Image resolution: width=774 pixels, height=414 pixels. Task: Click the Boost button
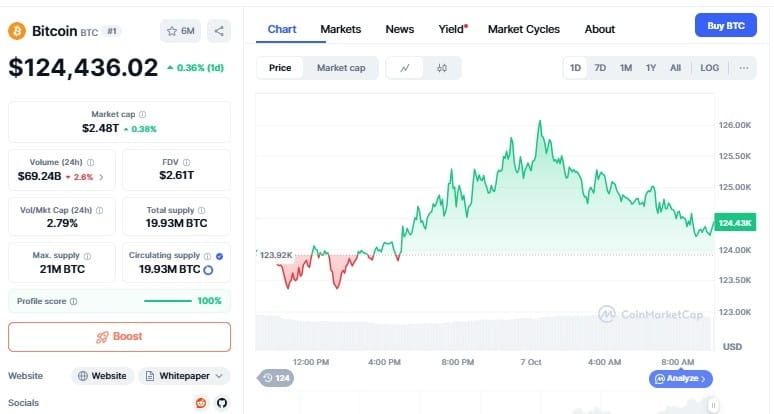[x=119, y=336]
